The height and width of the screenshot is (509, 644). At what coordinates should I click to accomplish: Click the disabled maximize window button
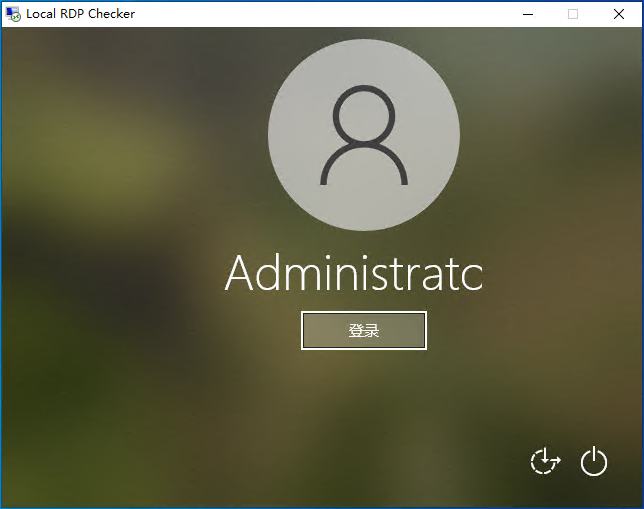[x=573, y=14]
